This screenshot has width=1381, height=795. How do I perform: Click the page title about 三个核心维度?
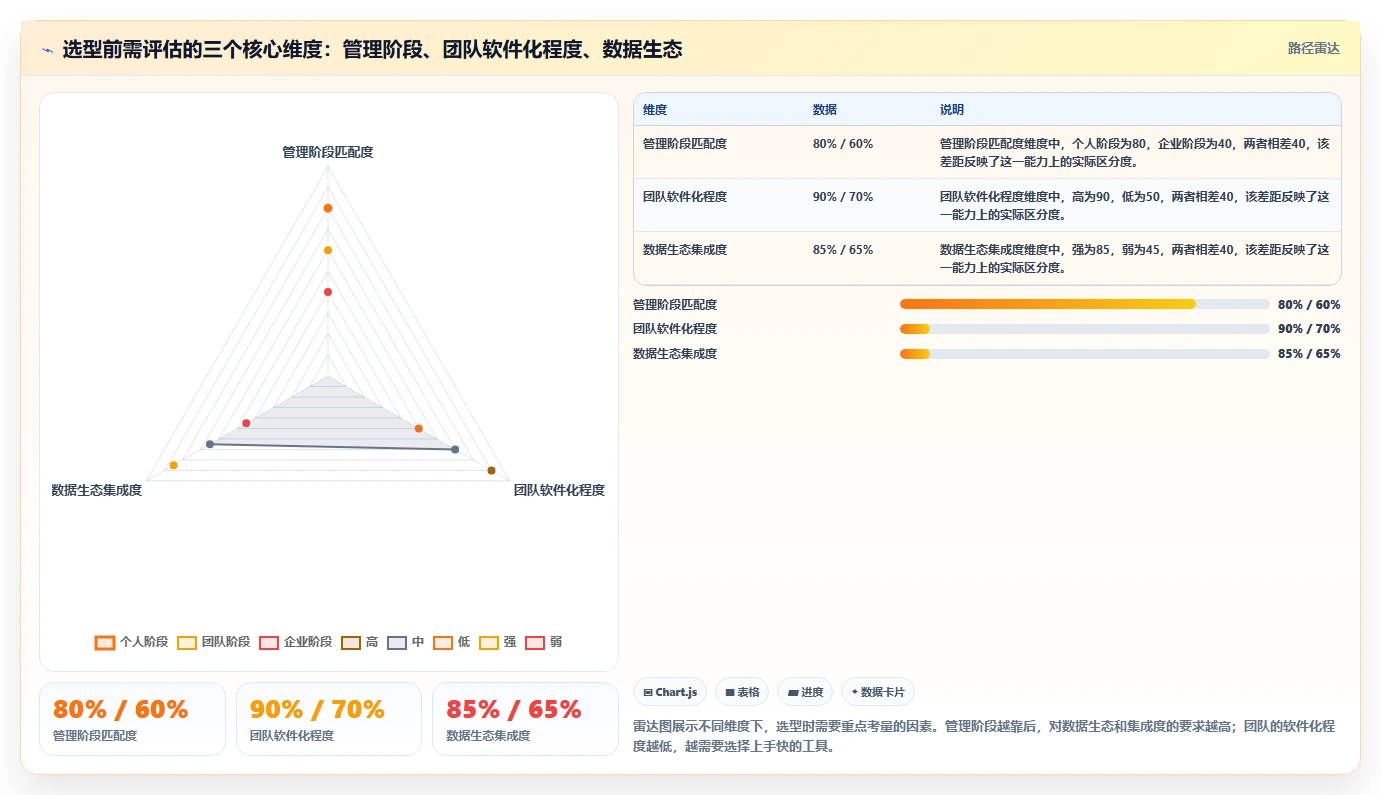(x=372, y=49)
